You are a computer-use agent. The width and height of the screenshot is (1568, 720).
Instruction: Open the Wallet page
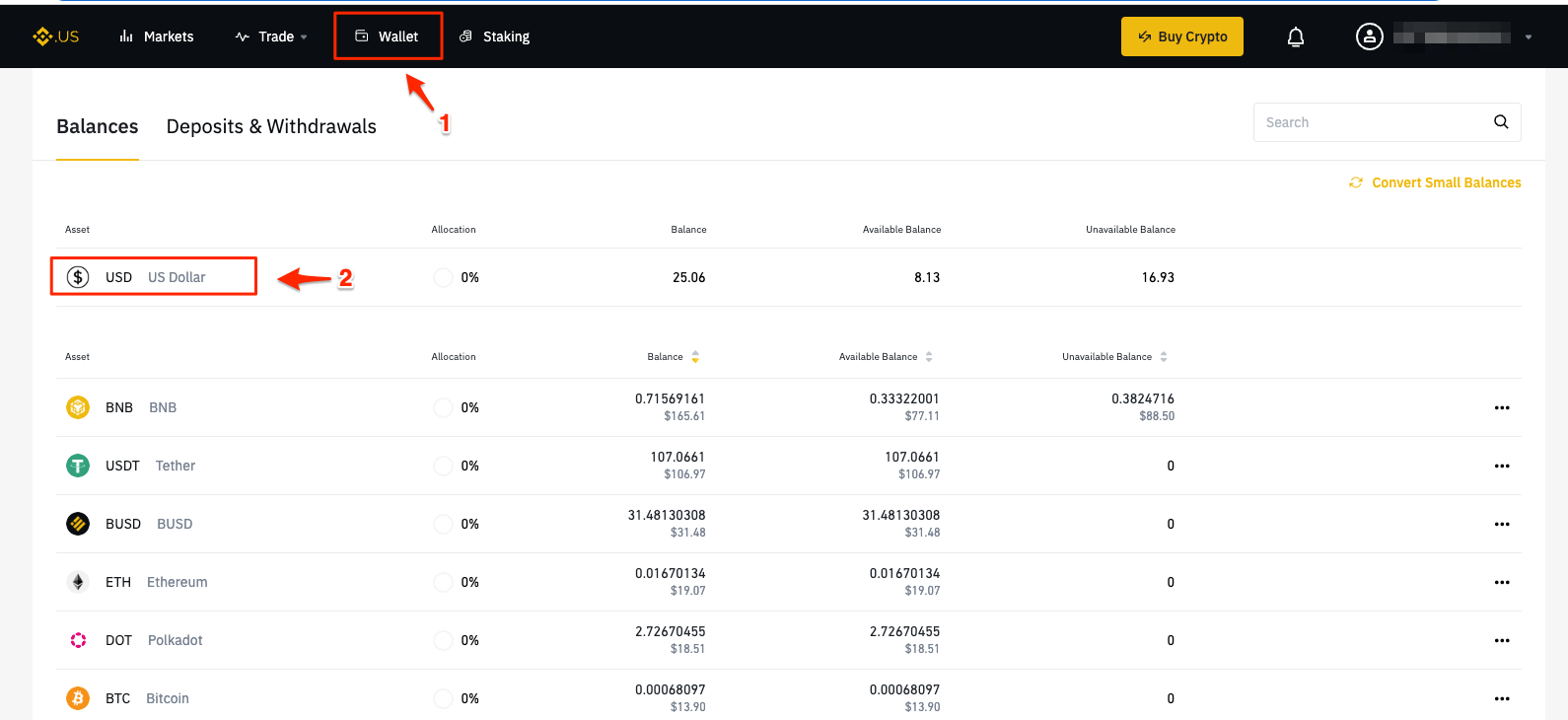tap(388, 36)
